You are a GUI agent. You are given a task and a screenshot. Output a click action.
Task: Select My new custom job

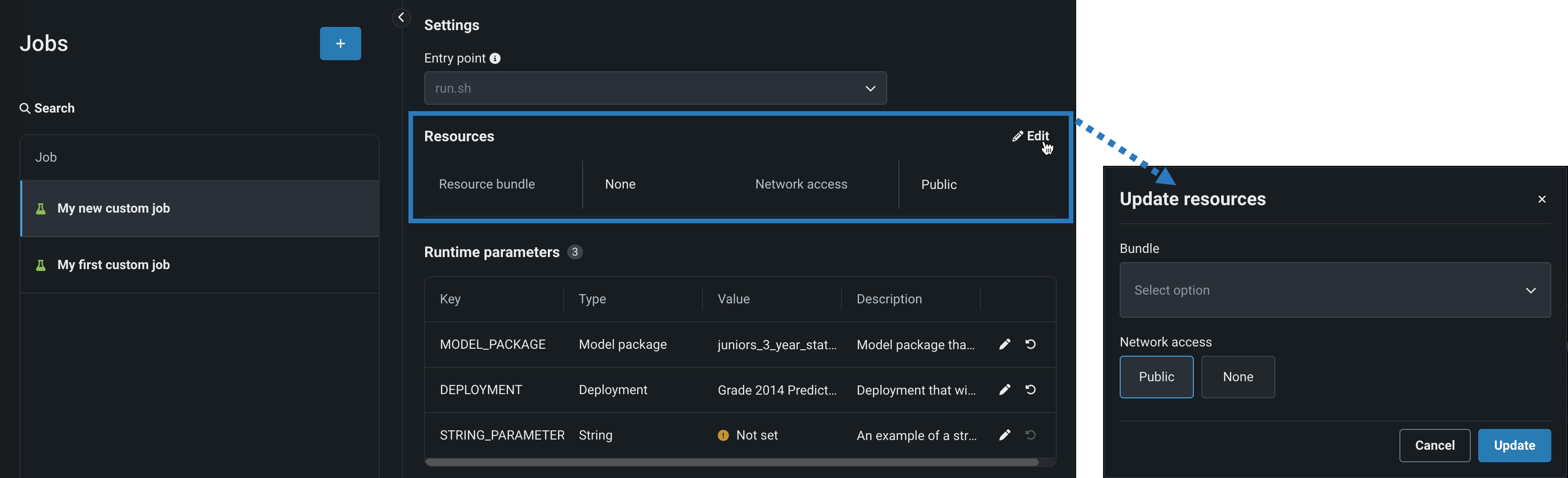113,208
